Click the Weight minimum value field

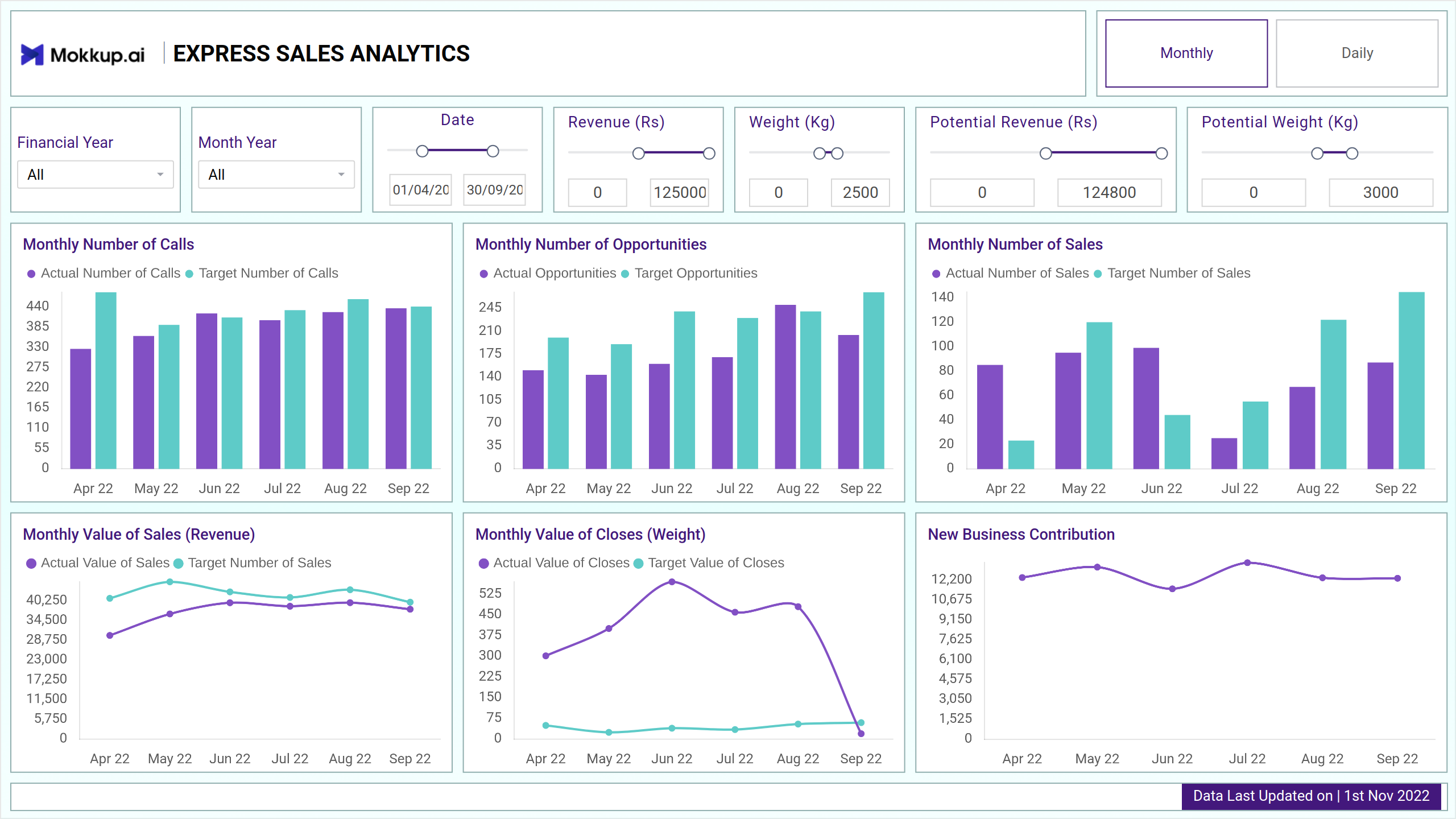tap(779, 193)
